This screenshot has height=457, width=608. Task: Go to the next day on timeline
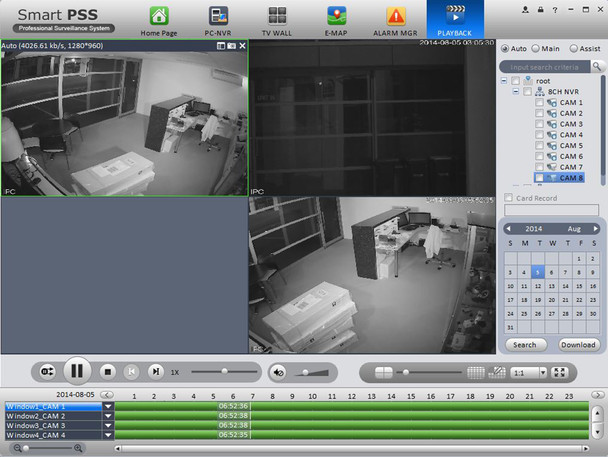598,395
